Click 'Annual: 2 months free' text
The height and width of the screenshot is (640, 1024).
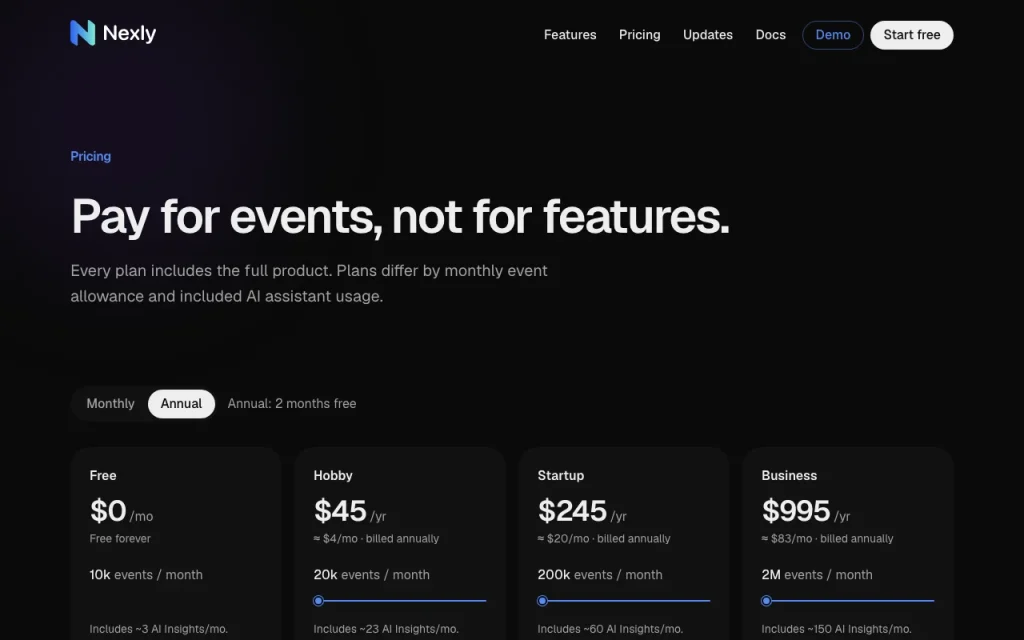292,404
